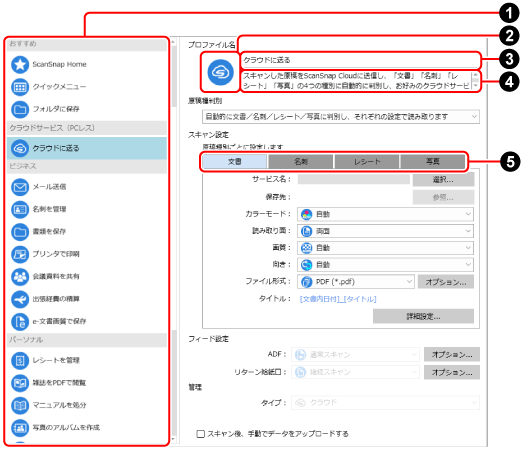
Task: Click the description box scroll down arrow
Action: click(x=476, y=86)
